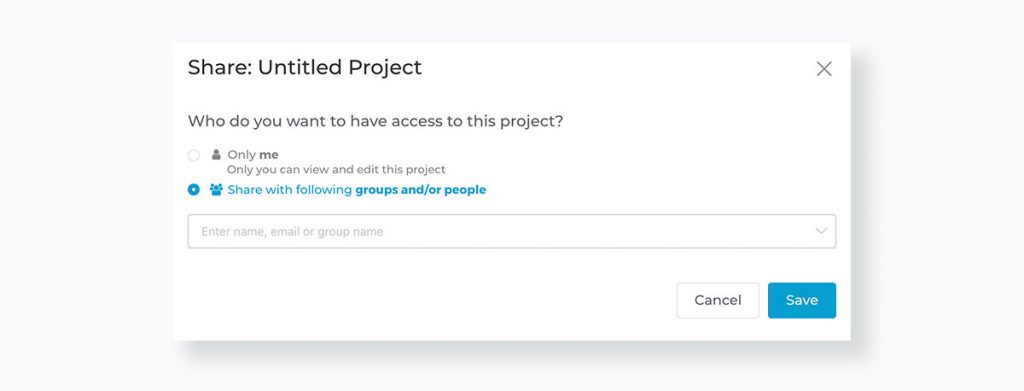Select the Only me radio button
This screenshot has width=1024, height=391.
pyautogui.click(x=193, y=155)
